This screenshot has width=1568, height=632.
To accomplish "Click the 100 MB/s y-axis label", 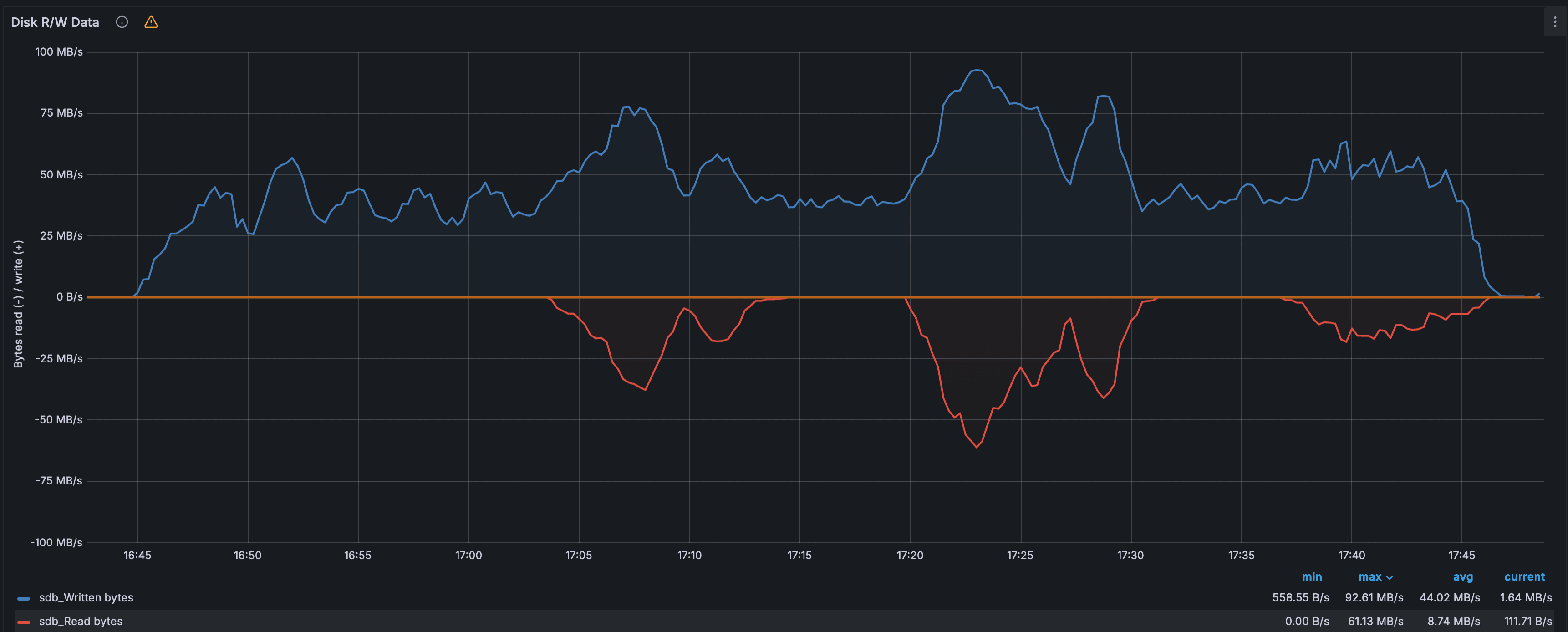I will point(58,52).
